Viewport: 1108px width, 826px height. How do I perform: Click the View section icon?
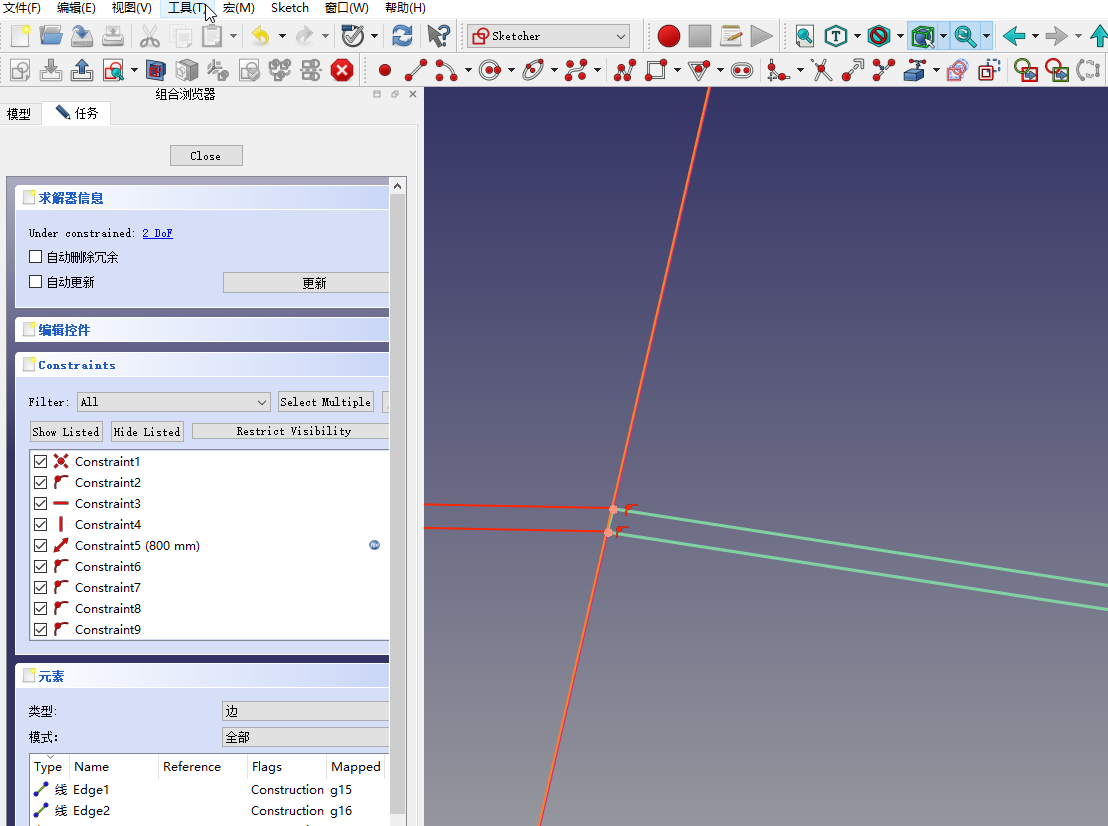[x=155, y=70]
